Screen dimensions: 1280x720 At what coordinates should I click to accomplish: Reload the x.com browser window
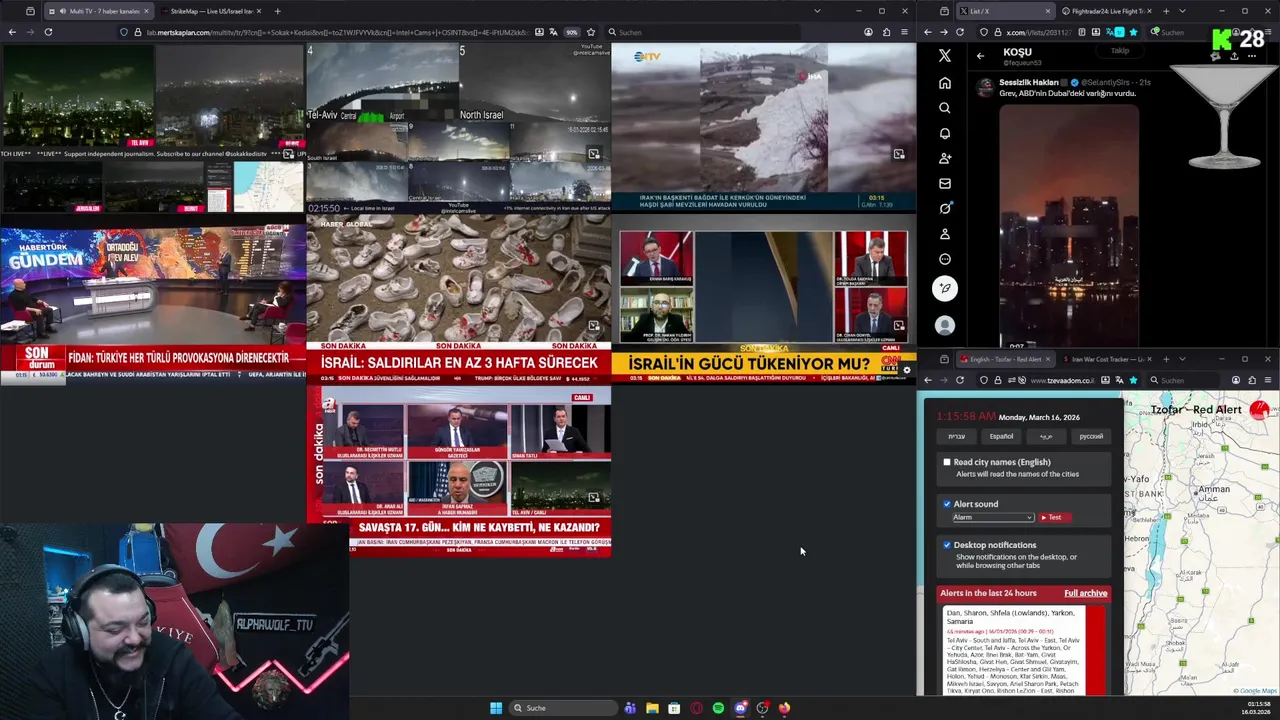[x=960, y=32]
